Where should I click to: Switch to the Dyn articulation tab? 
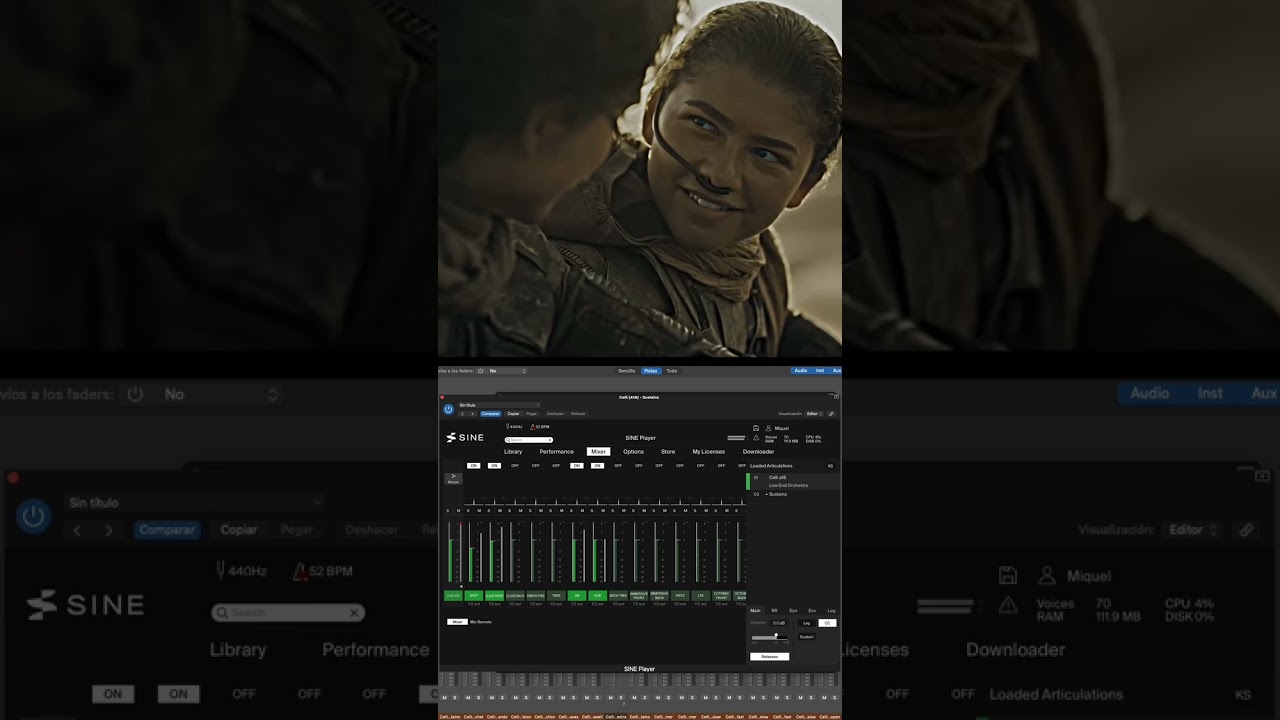(x=793, y=610)
